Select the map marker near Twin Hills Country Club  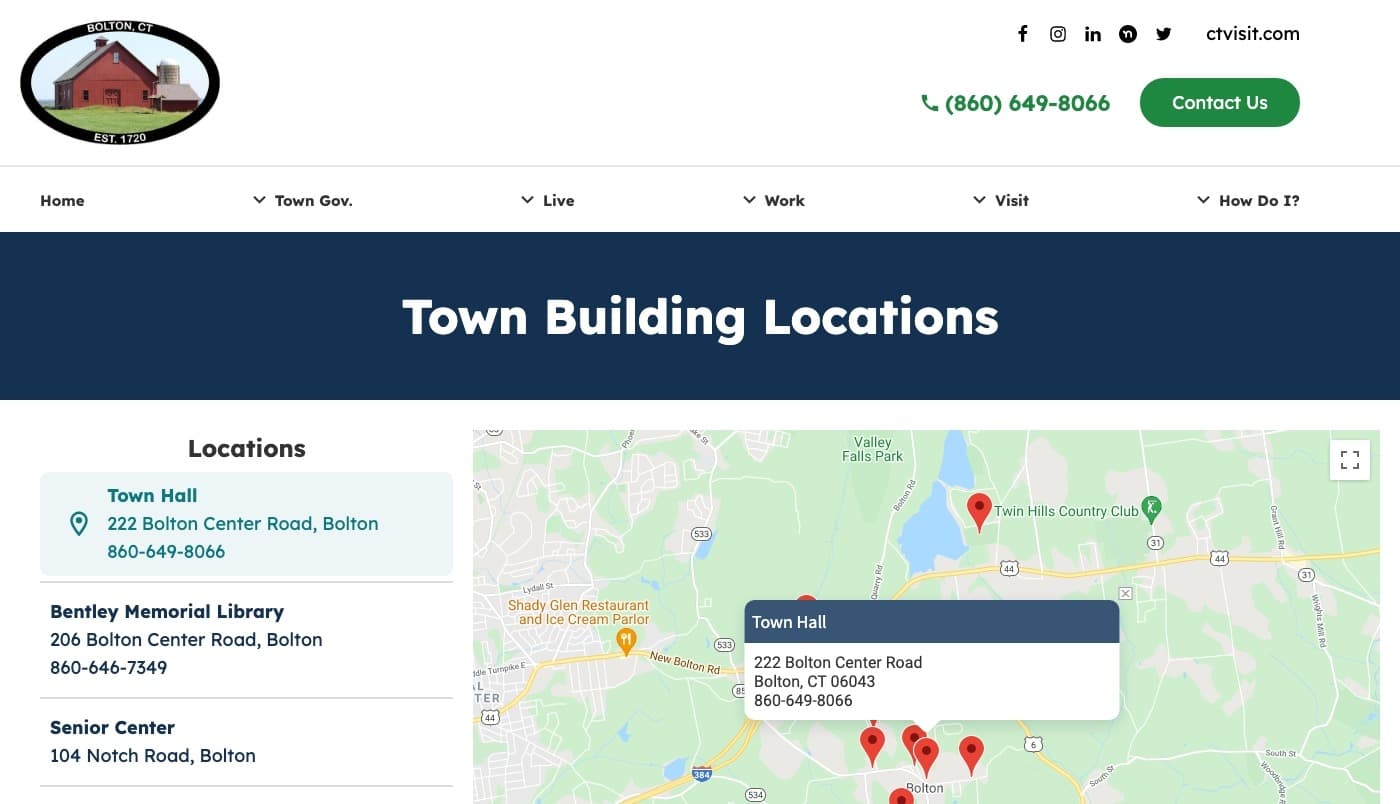point(979,510)
